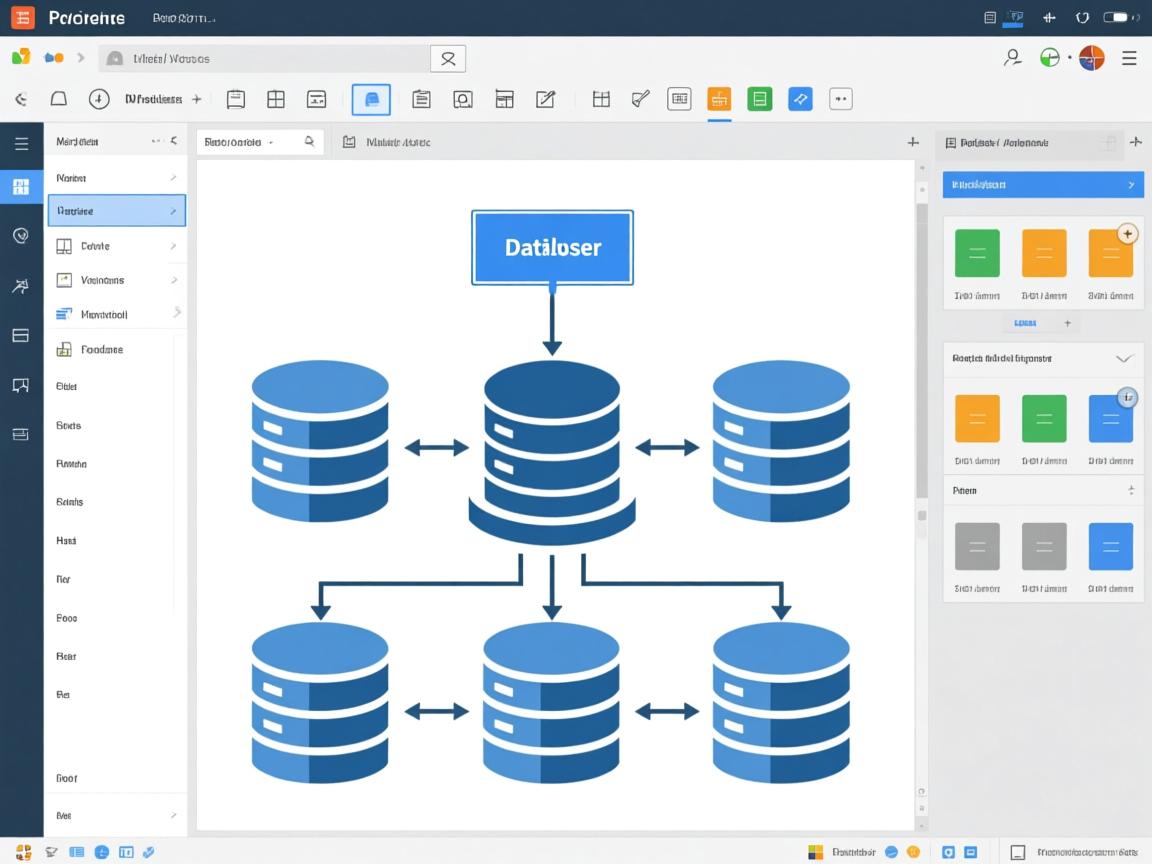
Task: Click the first gray swatch in bottom section
Action: (977, 546)
